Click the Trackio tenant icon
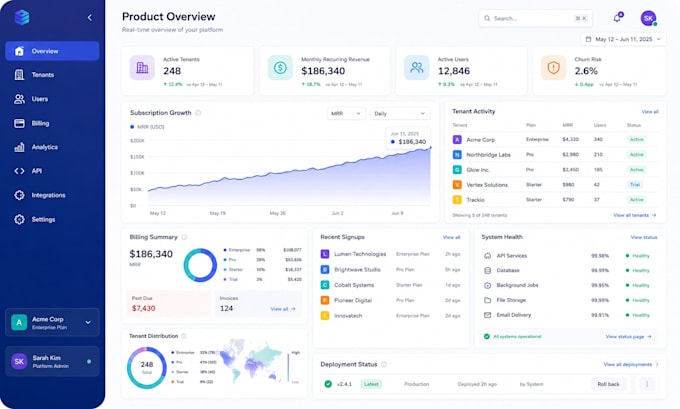 (457, 200)
